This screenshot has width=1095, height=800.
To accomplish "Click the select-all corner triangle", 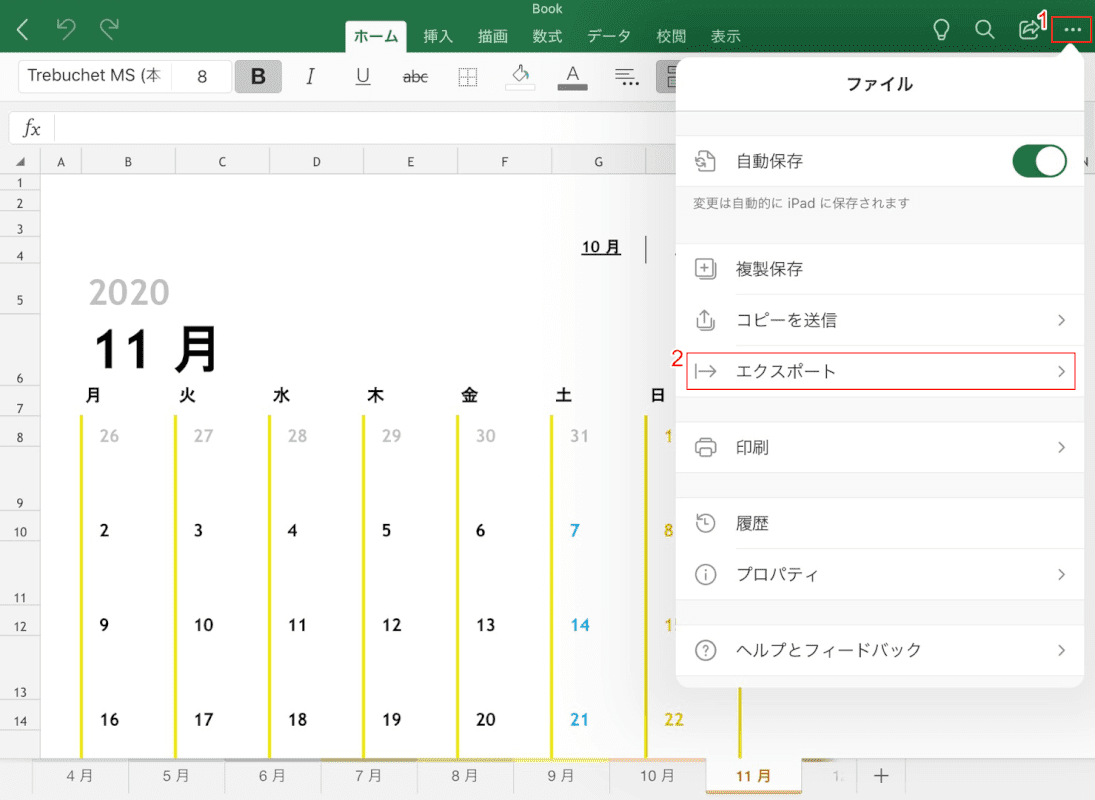I will click(20, 161).
